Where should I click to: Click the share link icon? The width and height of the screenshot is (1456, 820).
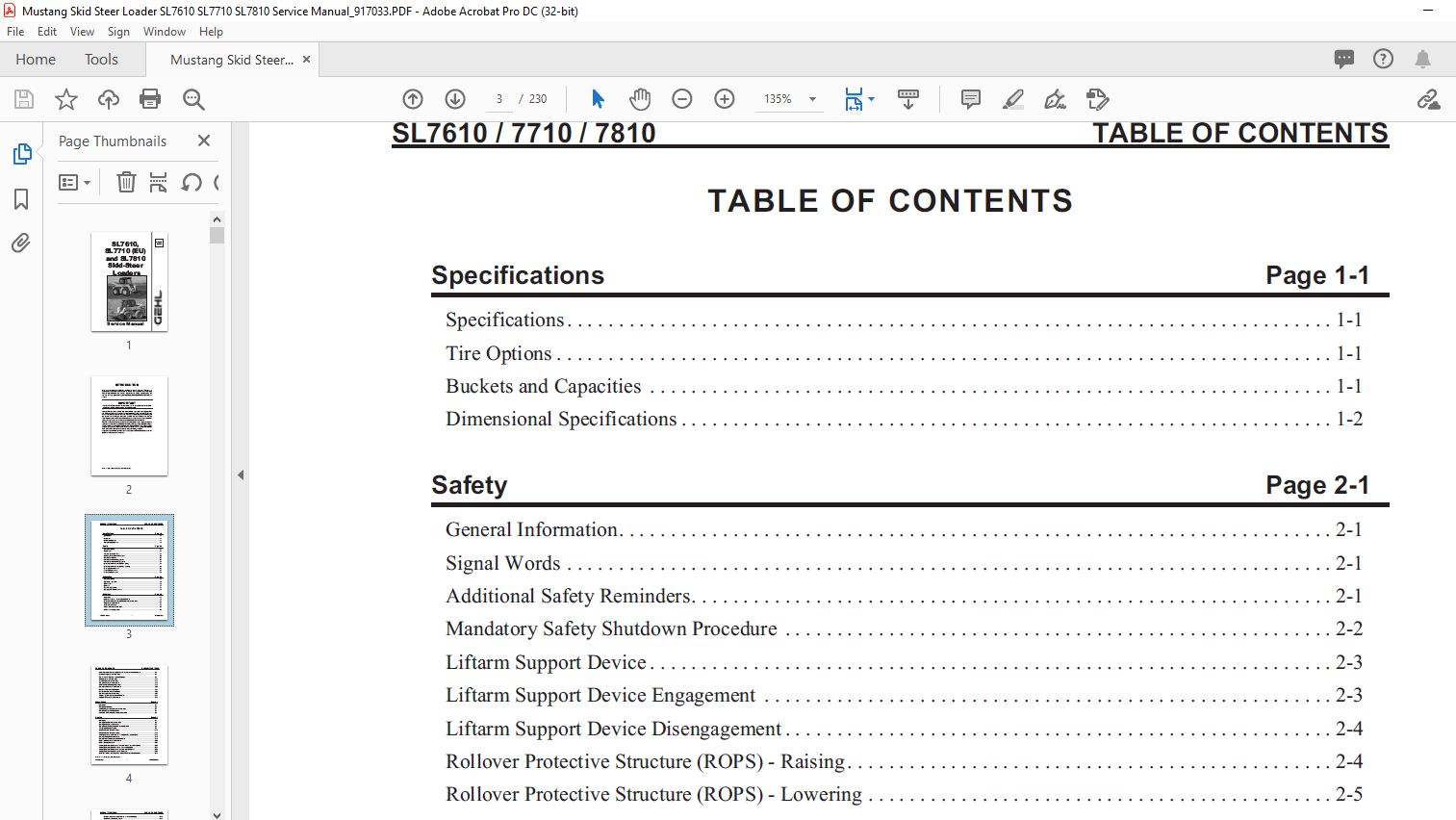pos(1428,99)
